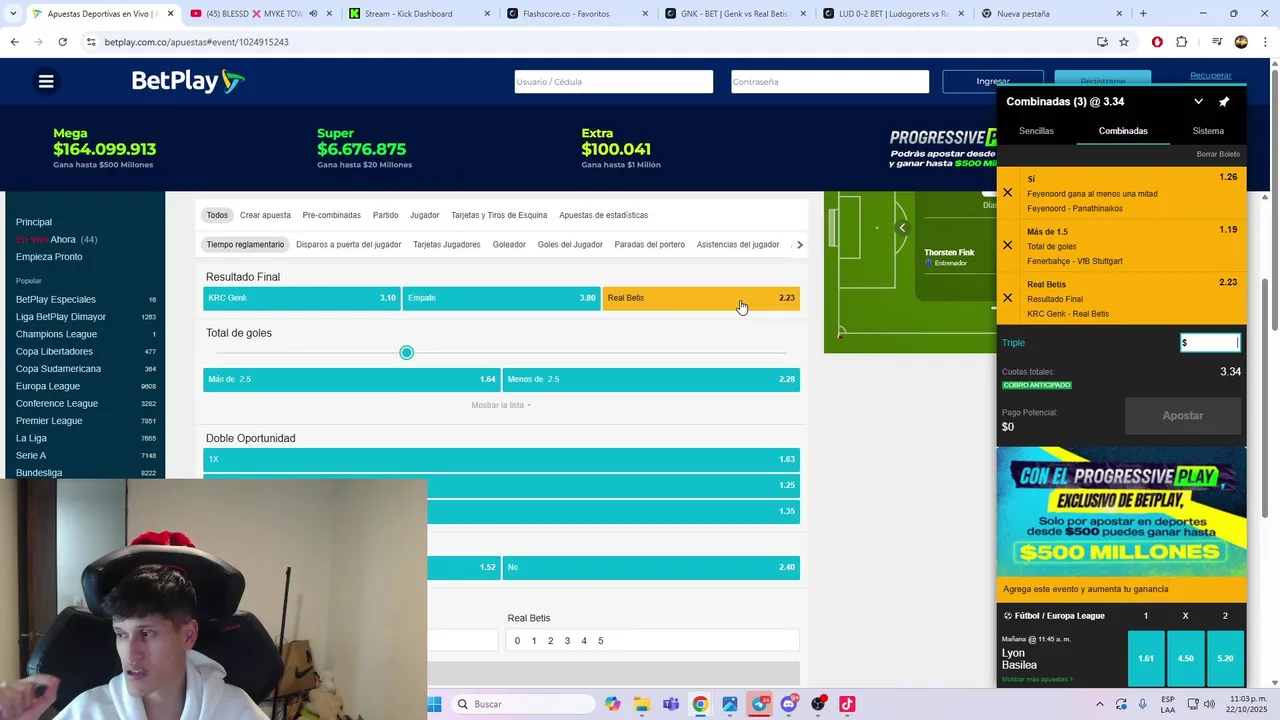Pin the bet slip panel
Image resolution: width=1280 pixels, height=720 pixels.
[1224, 102]
